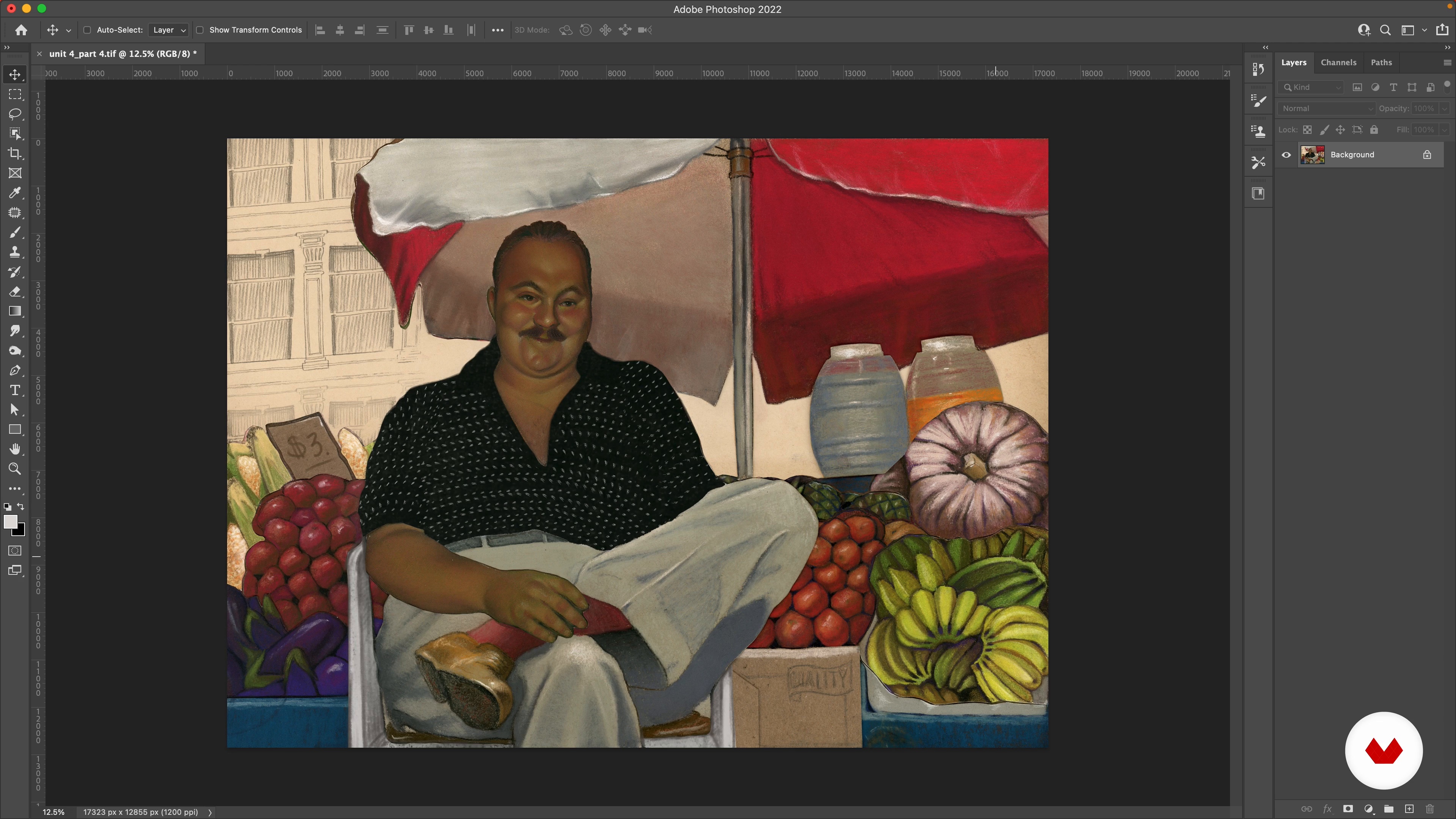Viewport: 1456px width, 819px height.
Task: Select the Type tool
Action: (x=15, y=390)
